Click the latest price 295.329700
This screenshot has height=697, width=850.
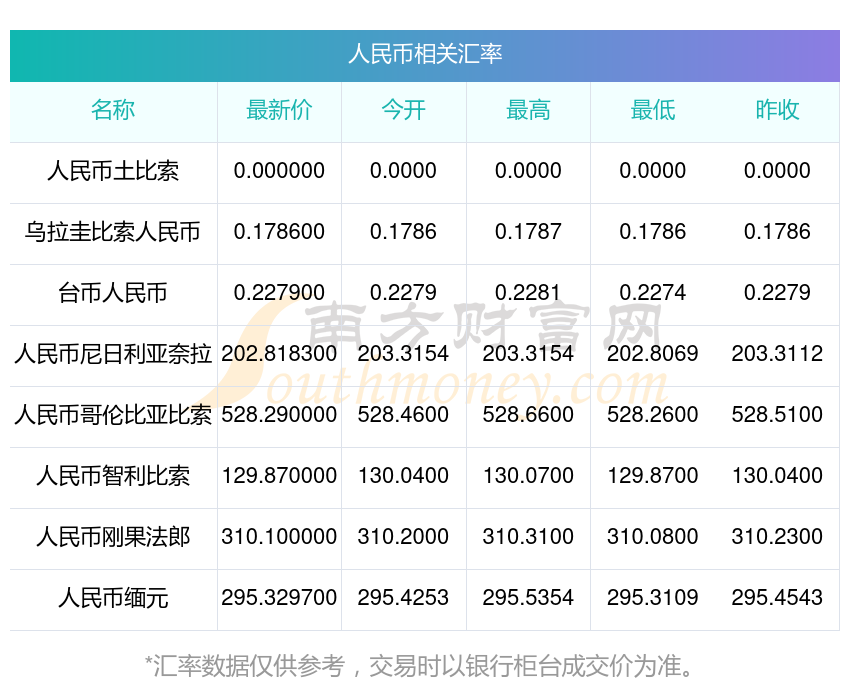pos(279,598)
